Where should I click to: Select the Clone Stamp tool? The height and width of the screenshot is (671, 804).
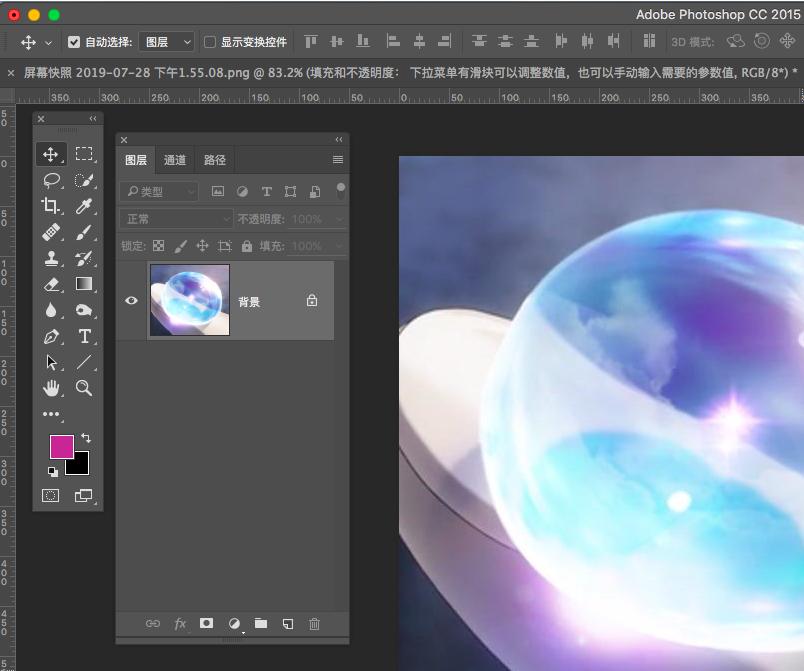coord(51,258)
